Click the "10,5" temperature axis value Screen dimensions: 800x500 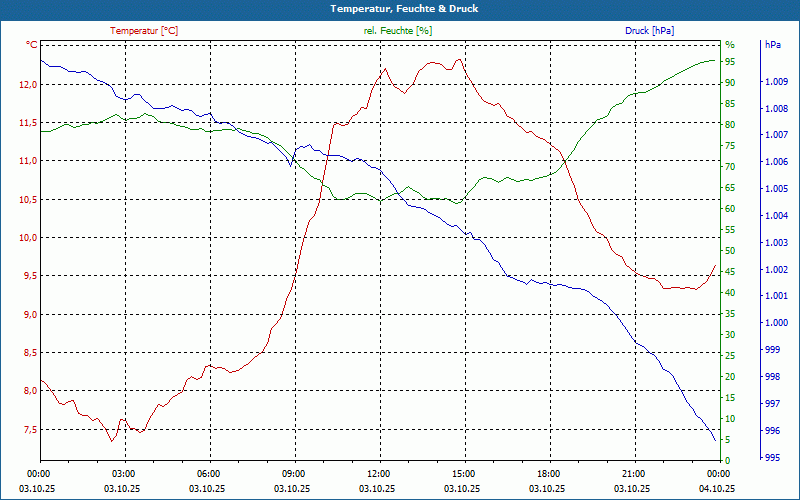(29, 199)
